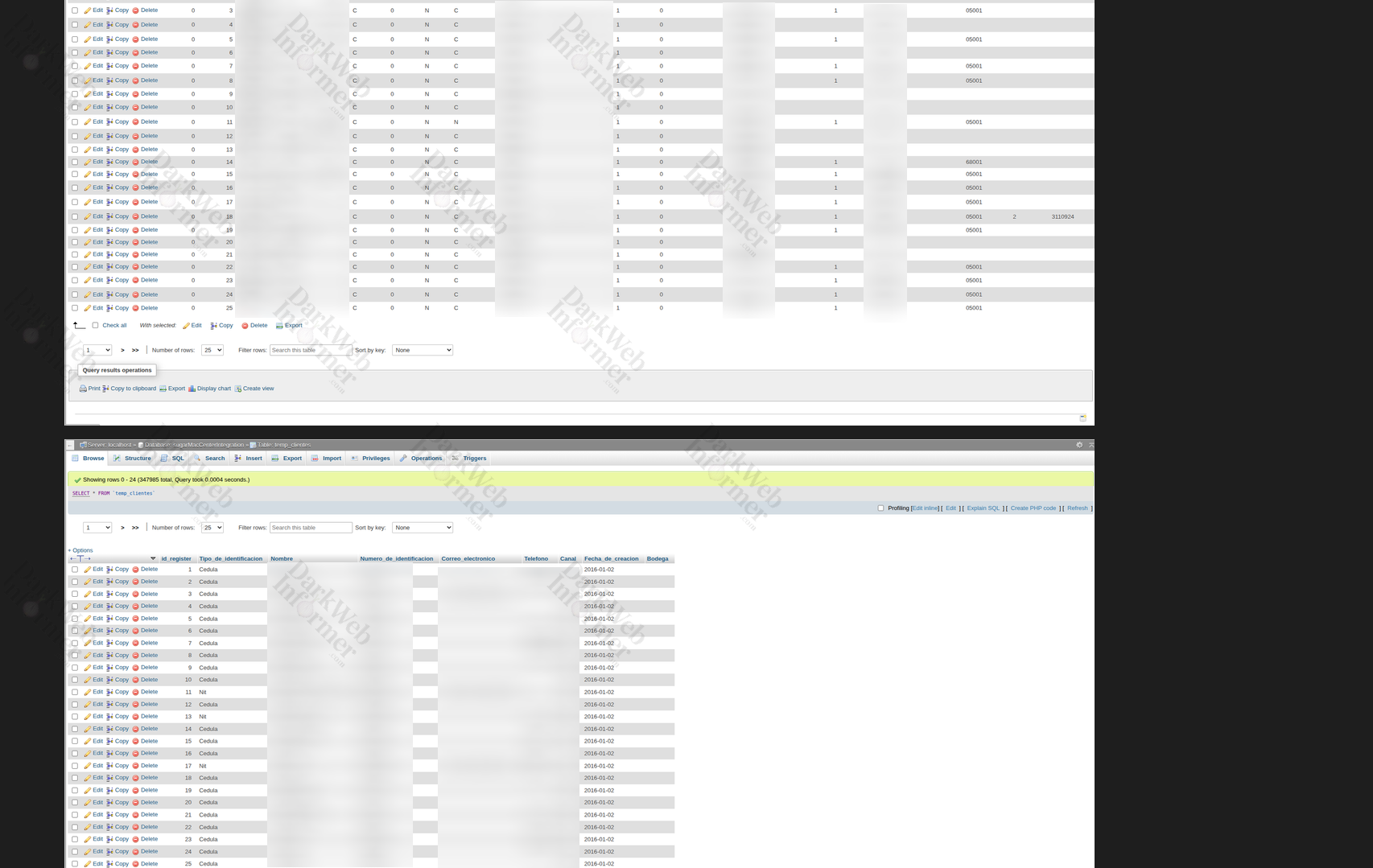The image size is (1373, 868).
Task: Open page number dropdown in upper table
Action: click(x=97, y=350)
